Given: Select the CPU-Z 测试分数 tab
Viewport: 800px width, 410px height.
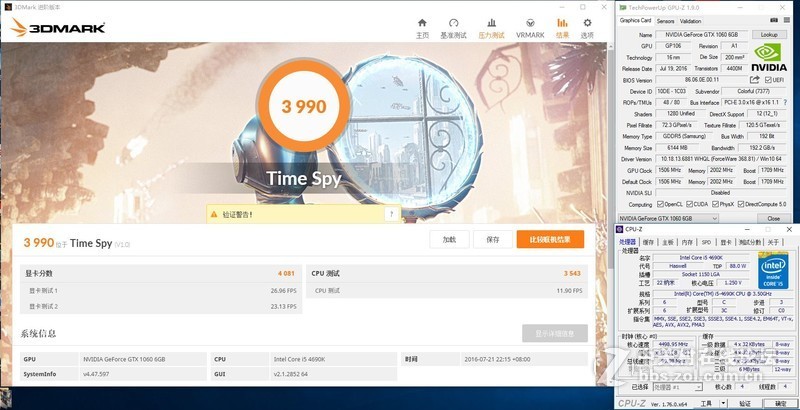Looking at the screenshot, I should click(749, 242).
